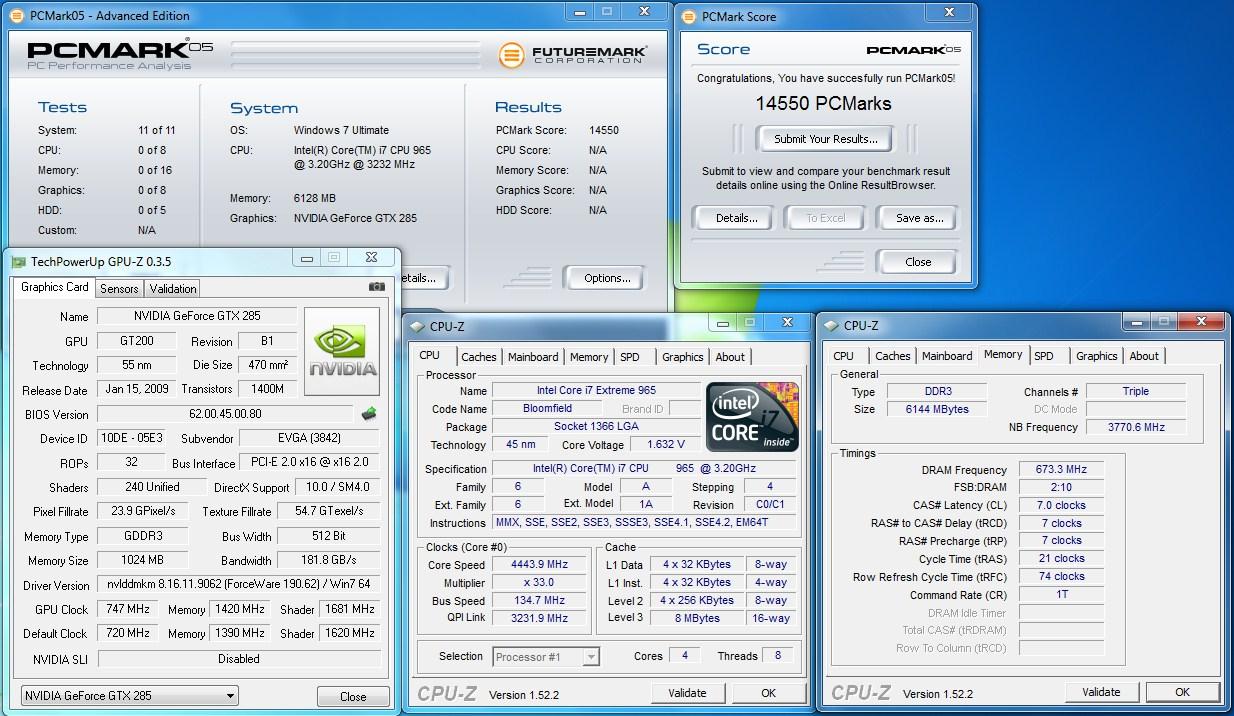Click the Multiplier value x 33.0
This screenshot has width=1234, height=716.
coord(538,583)
